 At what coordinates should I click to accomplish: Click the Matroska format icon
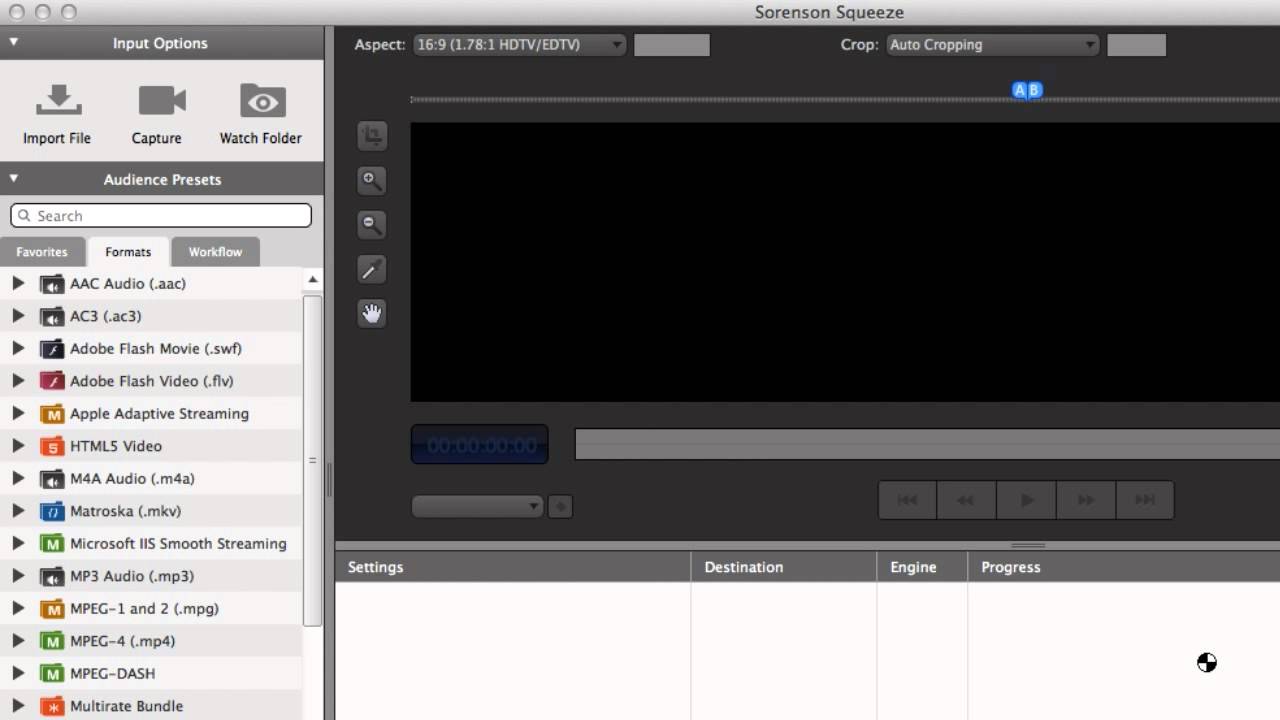click(x=52, y=511)
